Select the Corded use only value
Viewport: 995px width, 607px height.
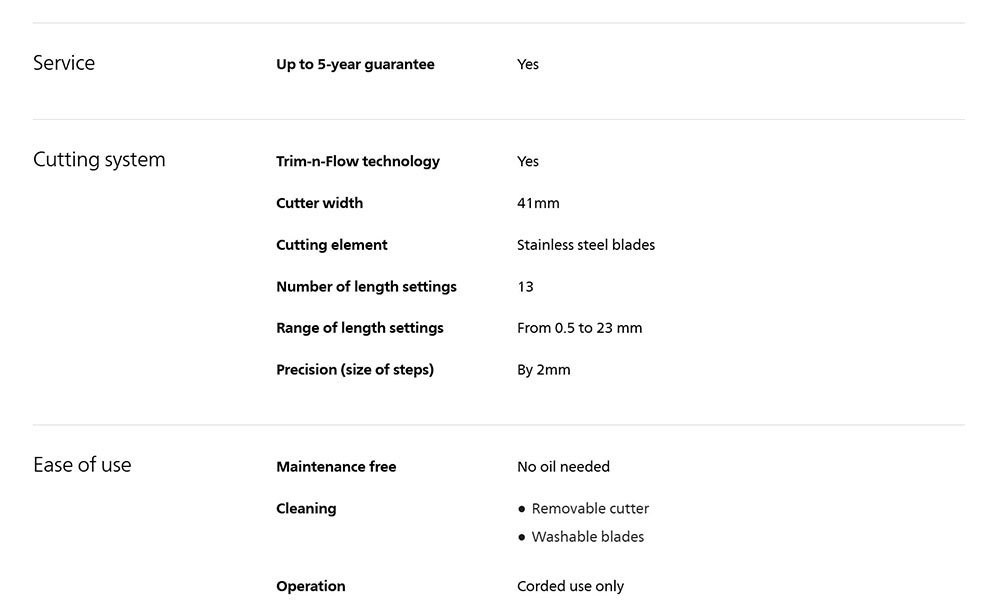[x=570, y=586]
